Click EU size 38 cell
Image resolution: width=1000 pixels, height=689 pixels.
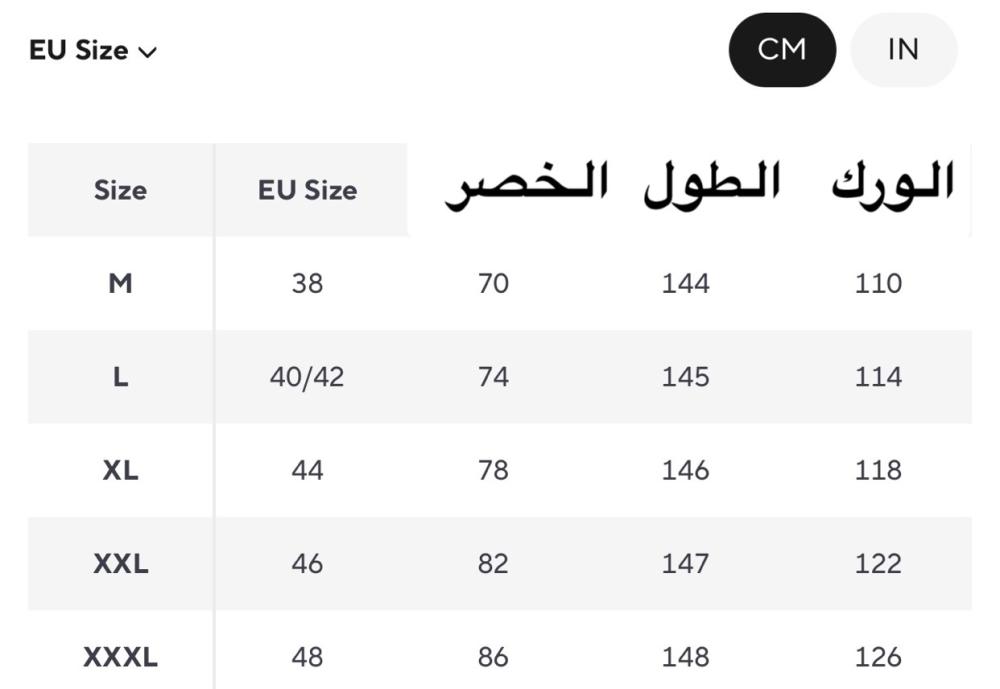pos(307,283)
